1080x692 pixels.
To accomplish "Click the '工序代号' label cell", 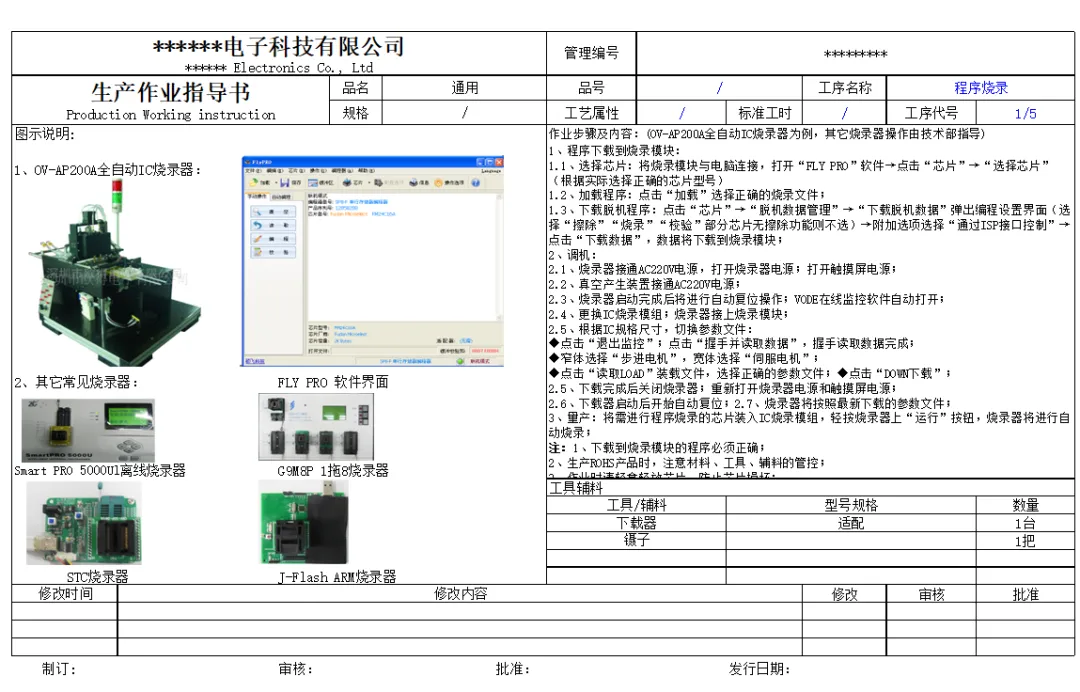I will (x=931, y=113).
